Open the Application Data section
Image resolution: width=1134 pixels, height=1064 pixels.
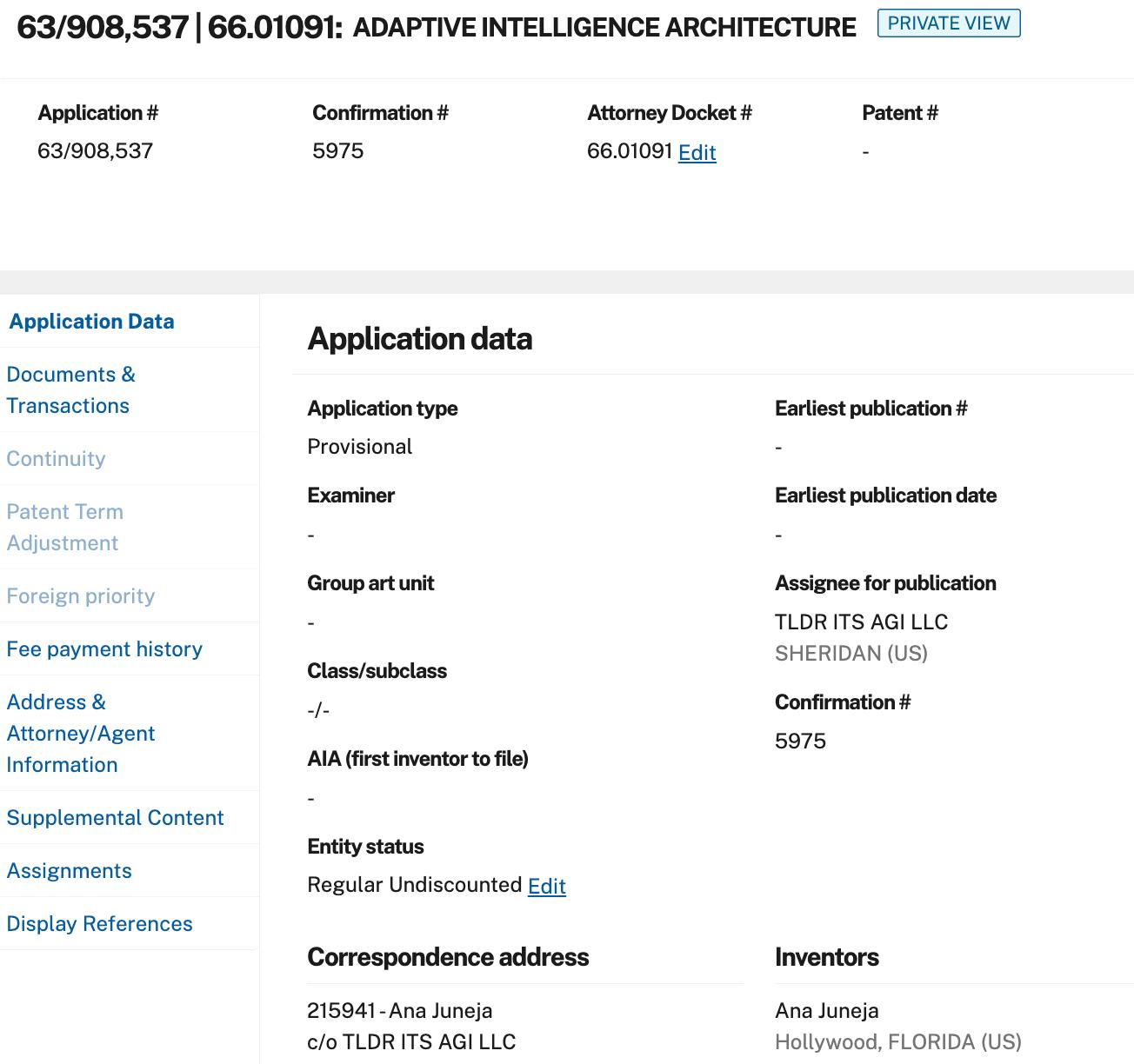point(91,322)
